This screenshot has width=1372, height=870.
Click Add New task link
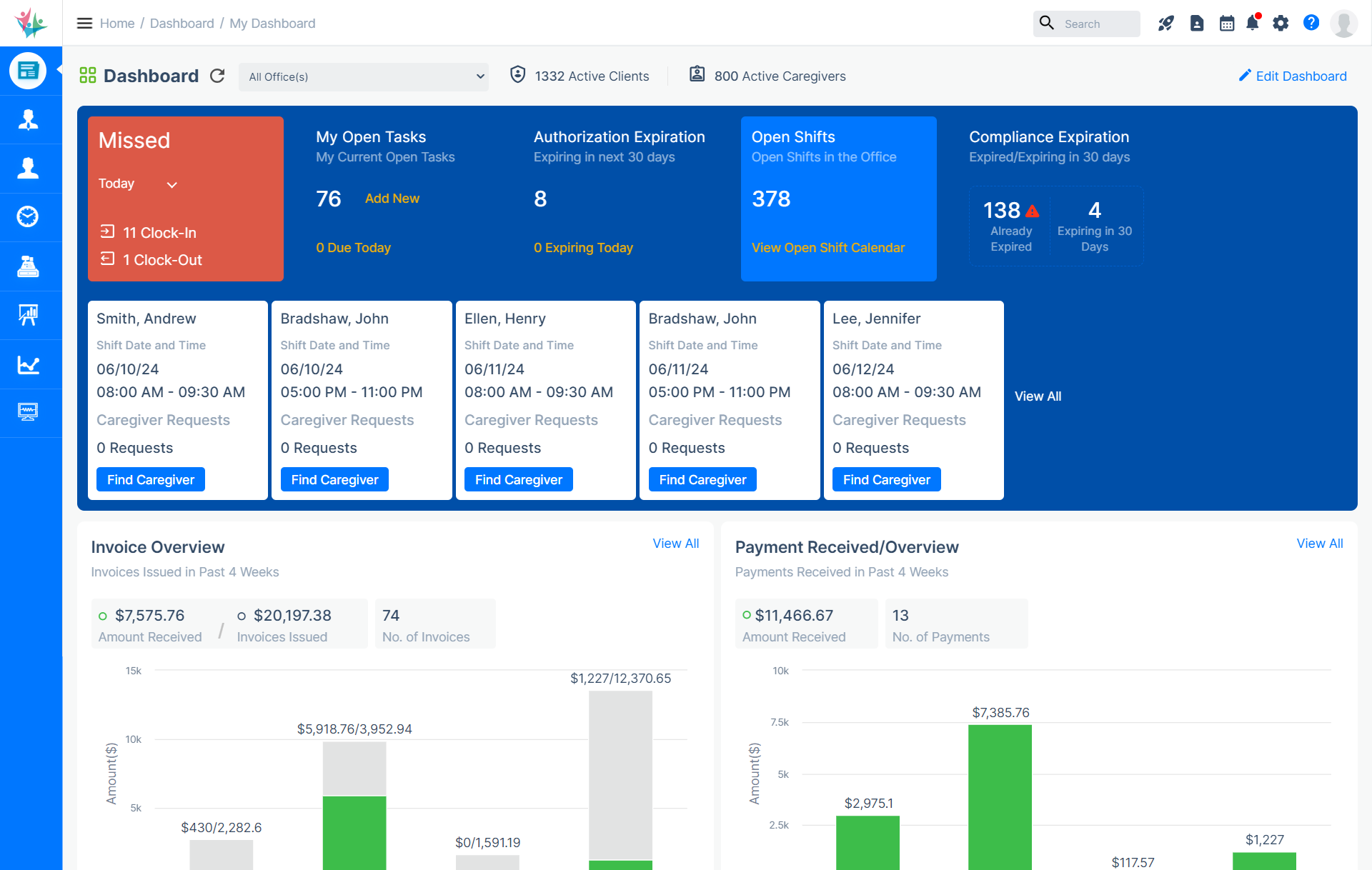(x=392, y=199)
